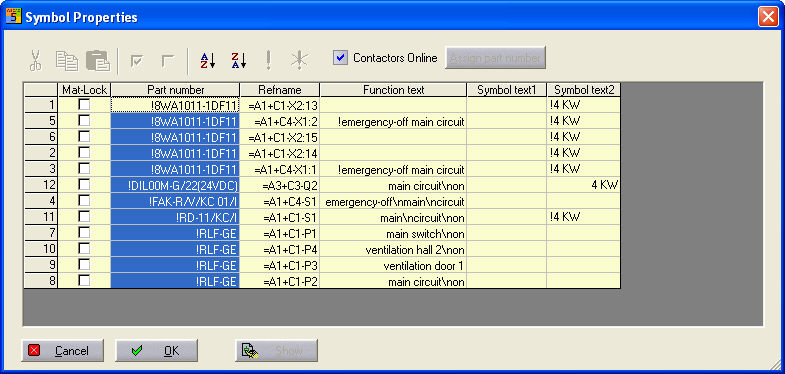Select part number cell !RD-11/KC/I
Screen dimensions: 785x374
175,217
